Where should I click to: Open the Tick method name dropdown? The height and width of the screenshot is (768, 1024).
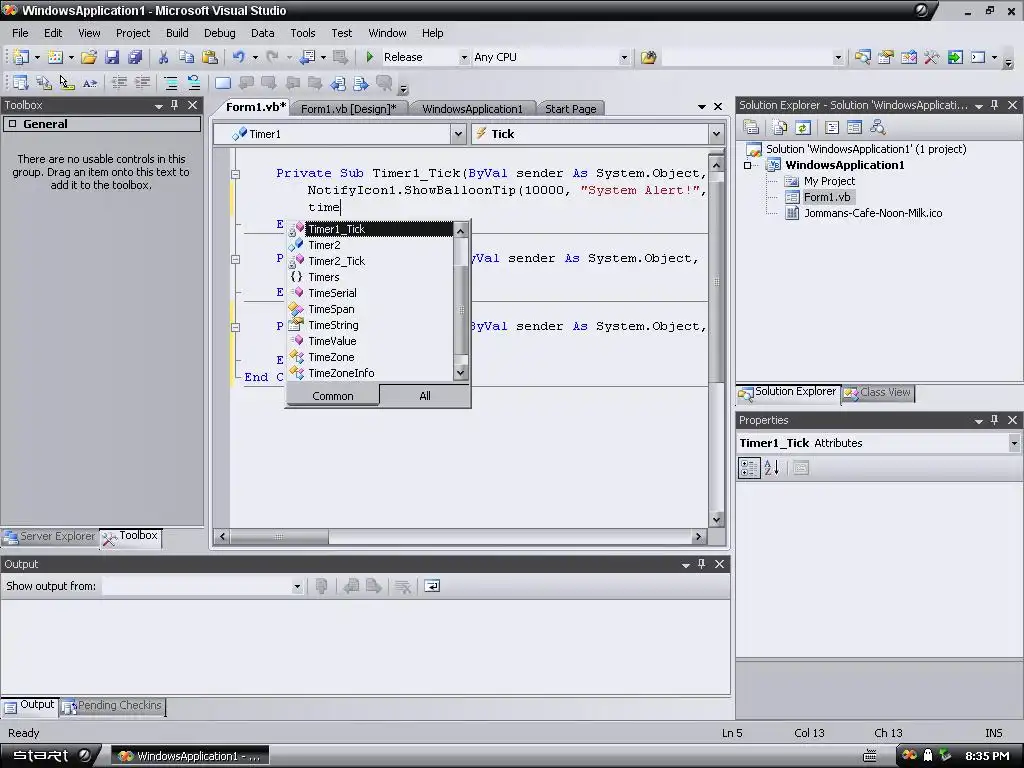click(716, 135)
